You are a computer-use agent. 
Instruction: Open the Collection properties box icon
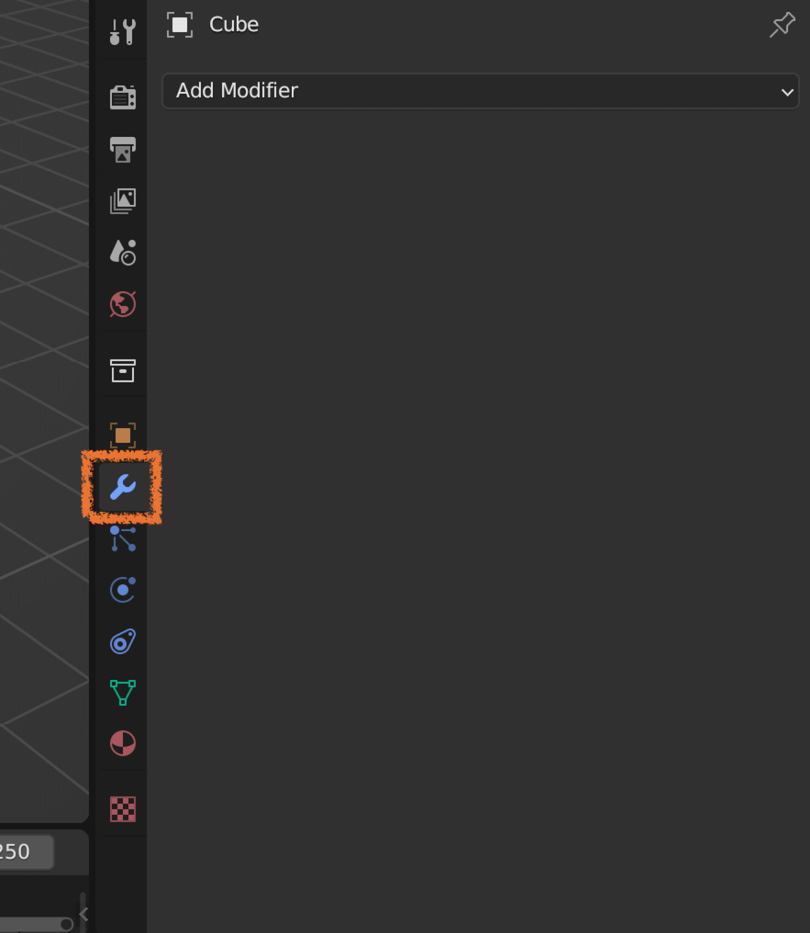123,370
